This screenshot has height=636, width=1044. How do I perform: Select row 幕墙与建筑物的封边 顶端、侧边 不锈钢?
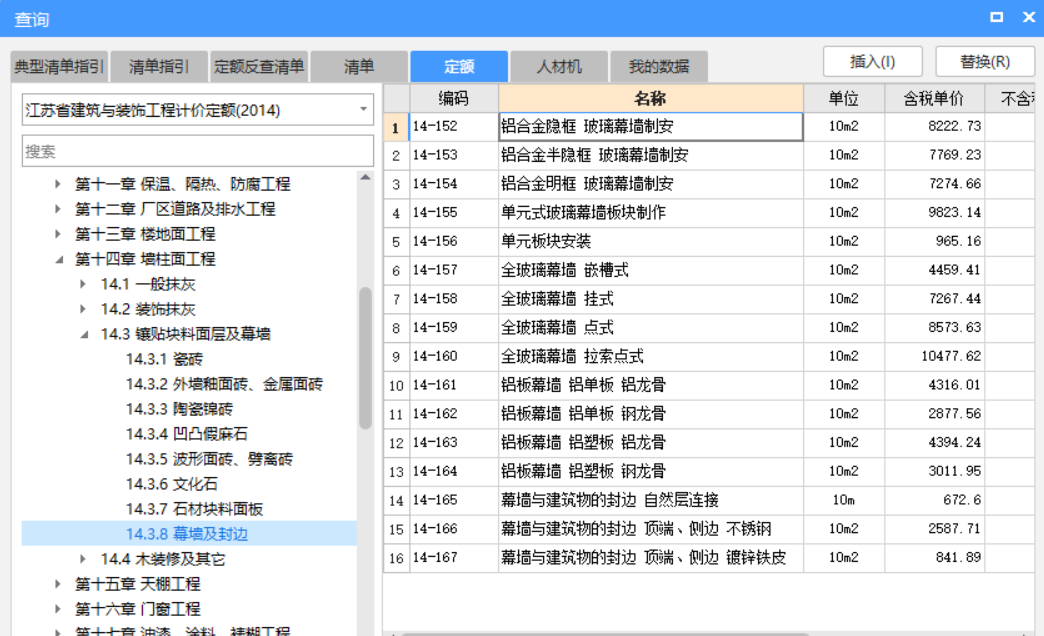click(x=651, y=529)
